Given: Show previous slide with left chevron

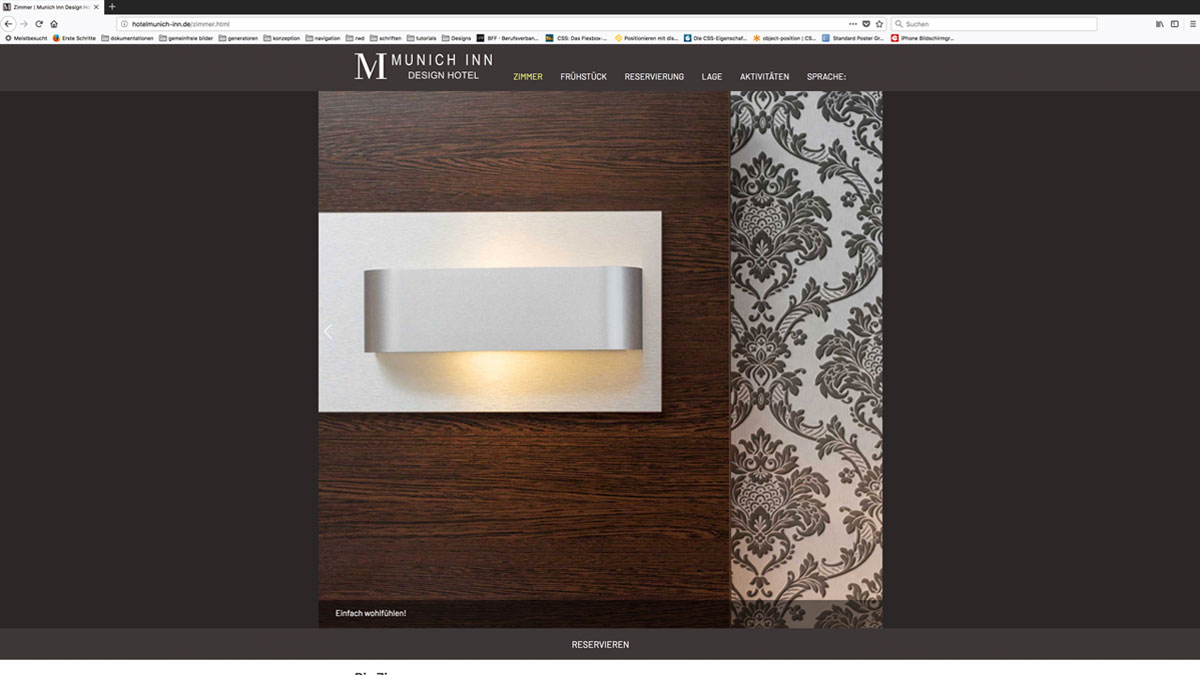Looking at the screenshot, I should coord(328,332).
